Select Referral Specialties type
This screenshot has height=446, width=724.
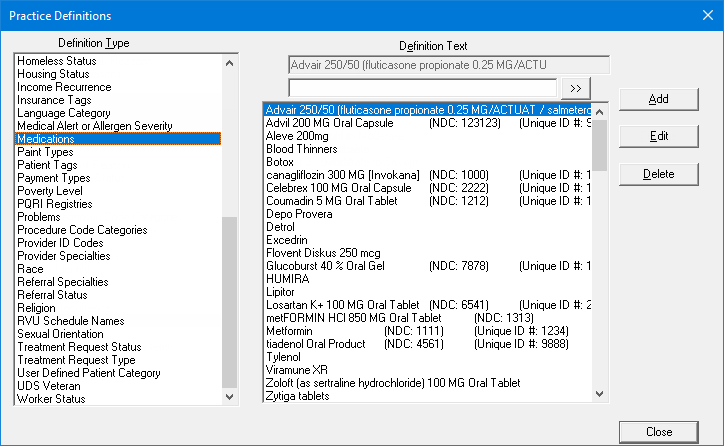[118, 282]
